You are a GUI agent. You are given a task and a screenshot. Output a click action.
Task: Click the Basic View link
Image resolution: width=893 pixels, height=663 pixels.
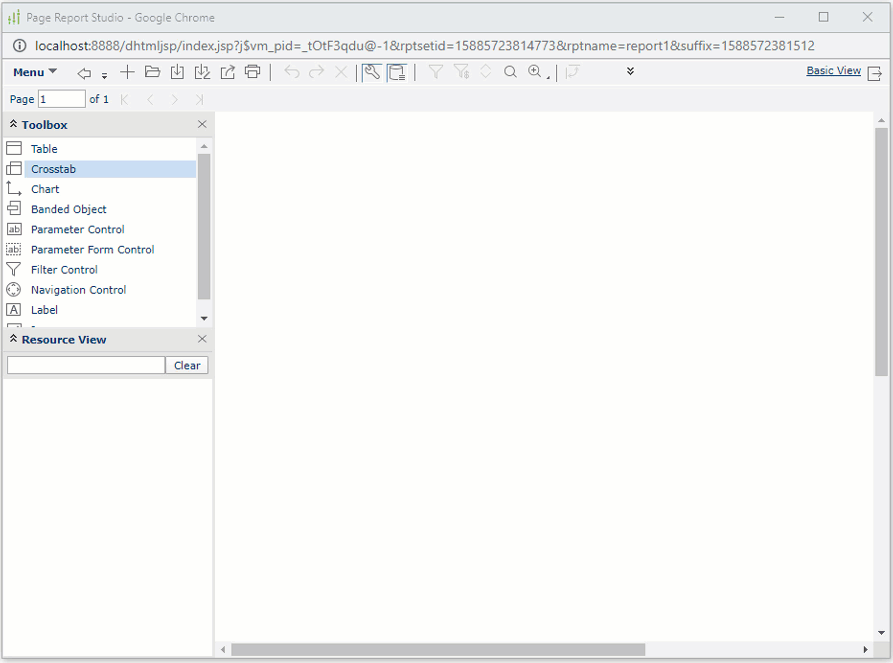(833, 71)
